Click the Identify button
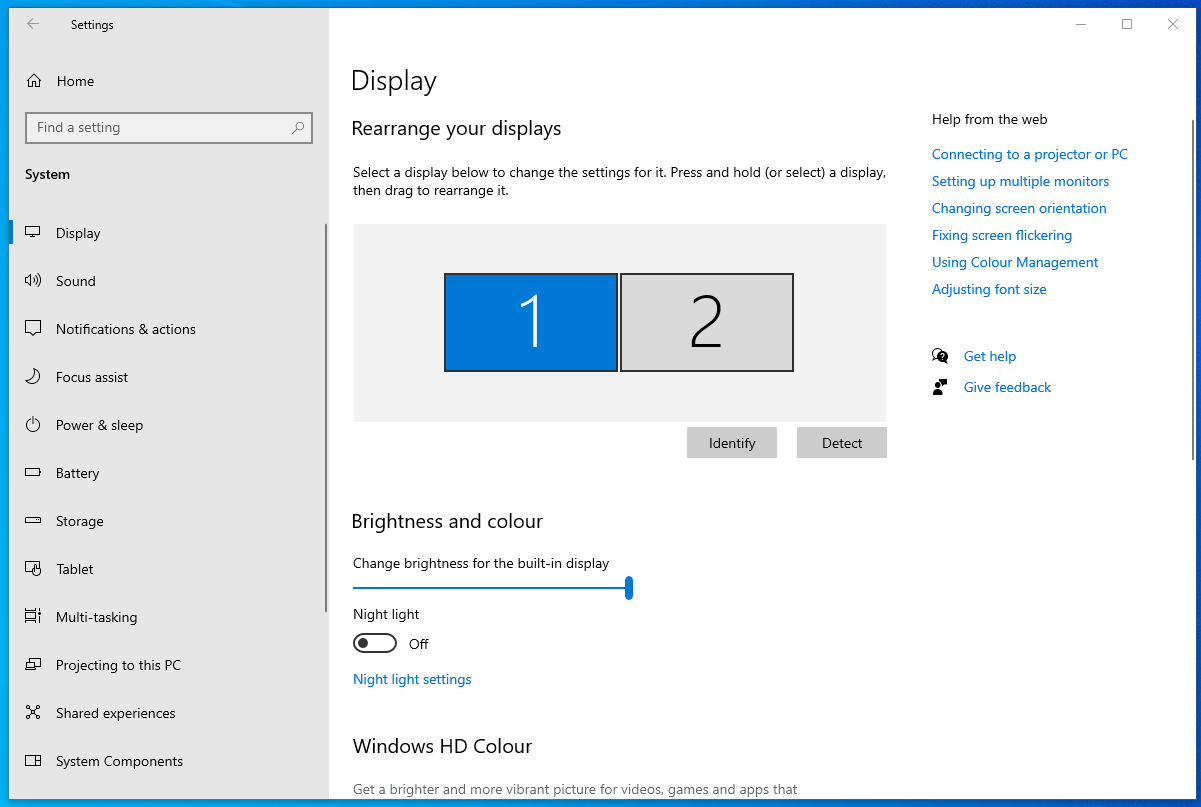Viewport: 1201px width, 807px height. click(x=732, y=443)
